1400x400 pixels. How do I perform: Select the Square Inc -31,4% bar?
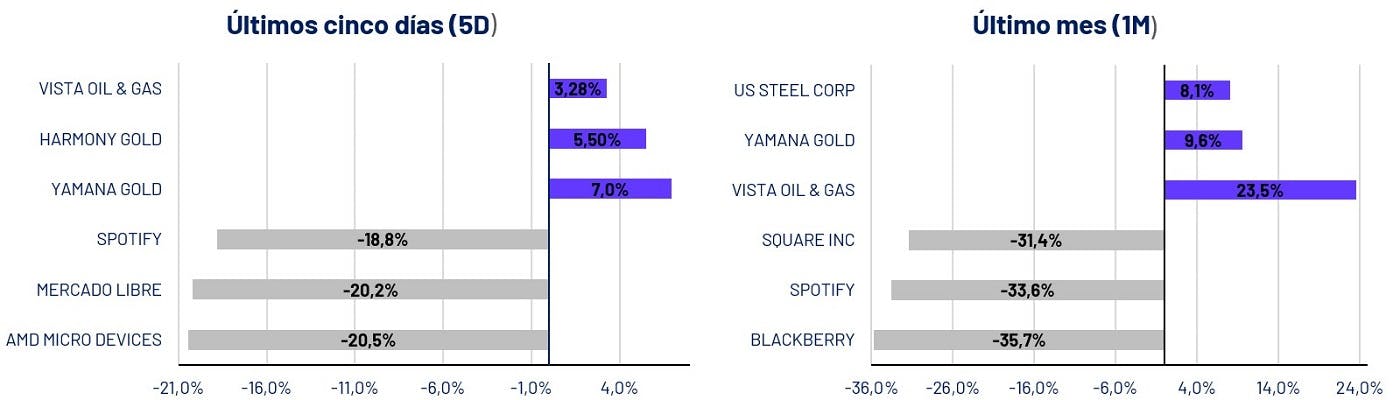[x=1037, y=240]
